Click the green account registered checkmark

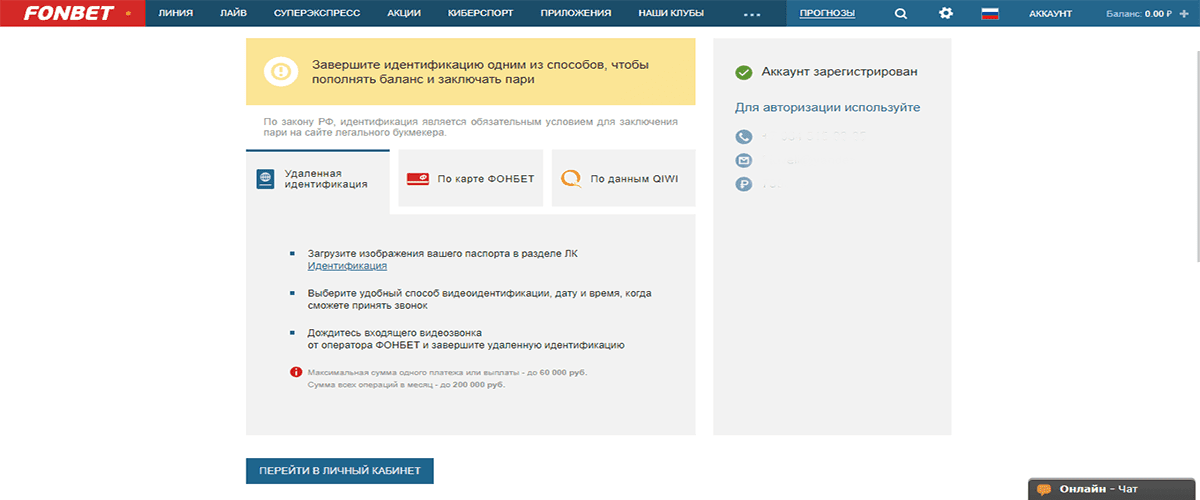click(x=743, y=72)
